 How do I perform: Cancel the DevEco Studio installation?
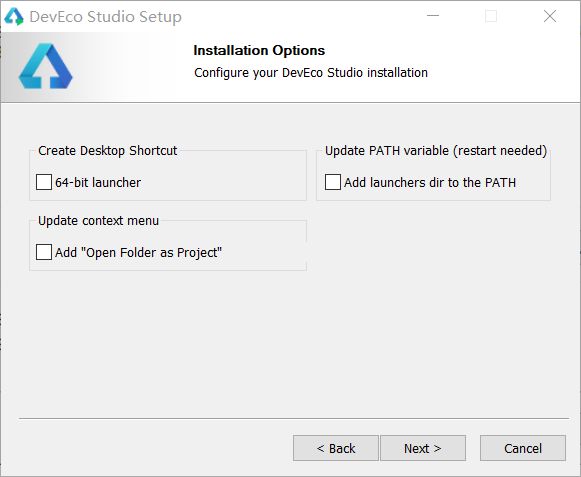point(523,448)
